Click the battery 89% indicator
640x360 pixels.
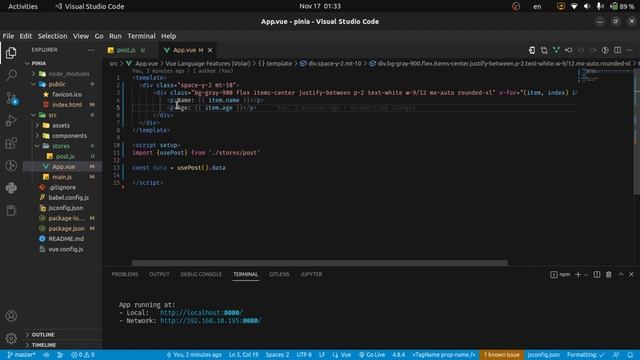[623, 6]
